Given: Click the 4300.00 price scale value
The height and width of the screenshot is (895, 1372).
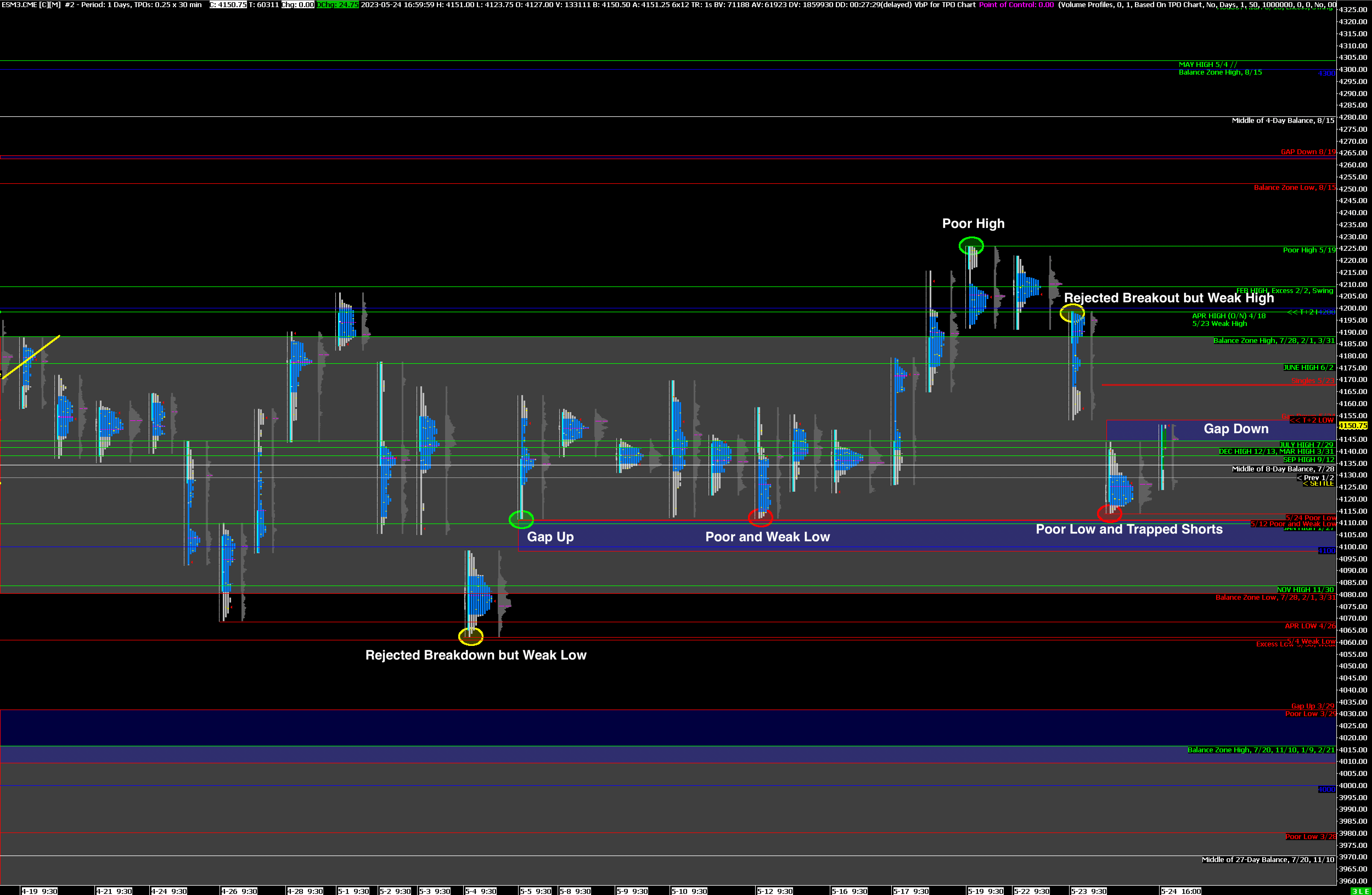Looking at the screenshot, I should [x=1353, y=69].
